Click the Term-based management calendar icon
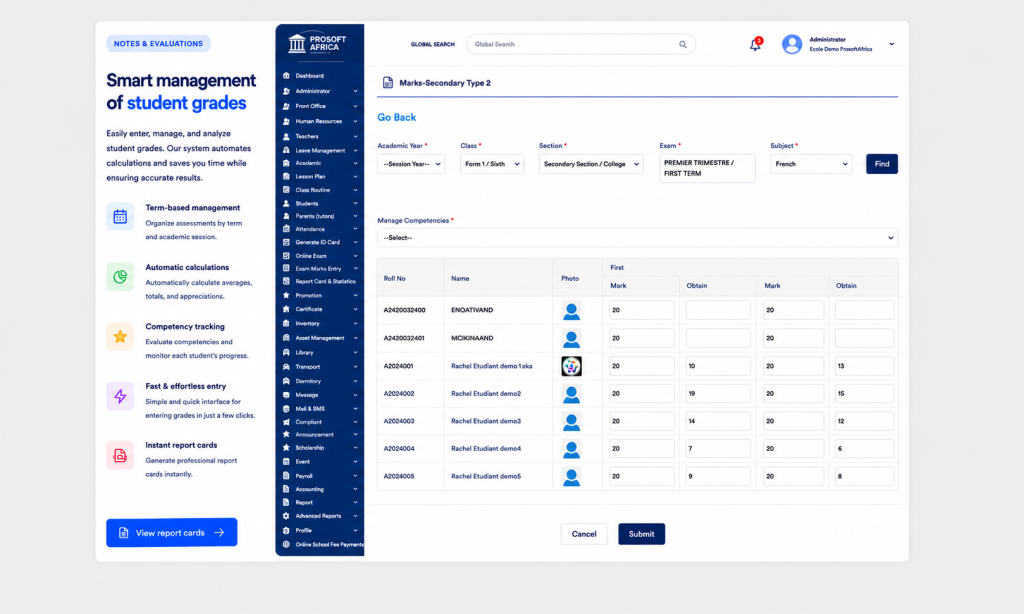1024x614 pixels. pos(120,217)
